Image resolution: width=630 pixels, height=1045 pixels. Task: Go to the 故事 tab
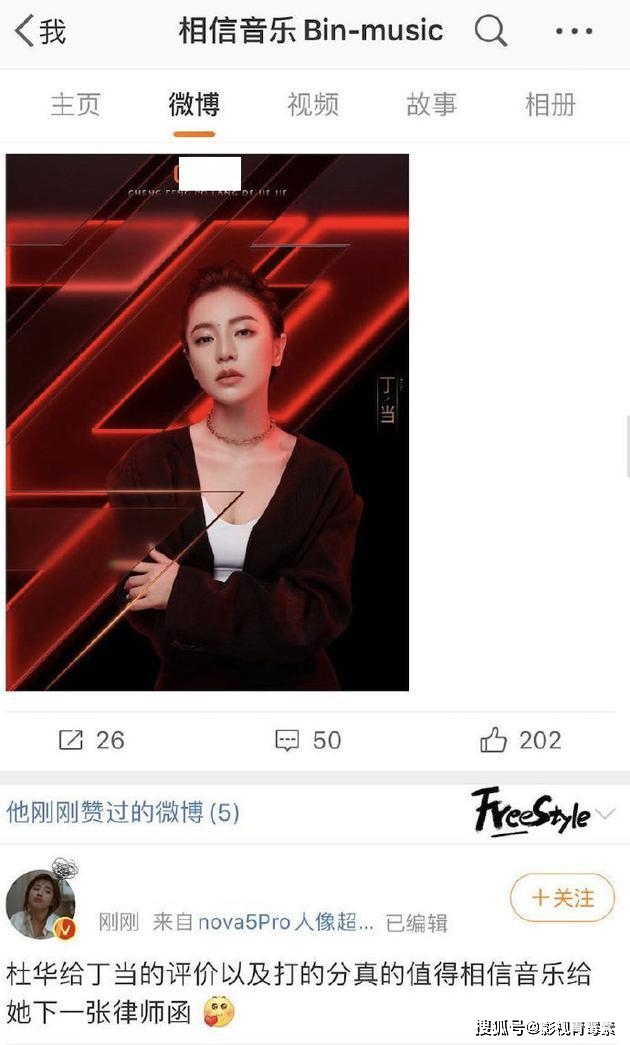(x=431, y=105)
